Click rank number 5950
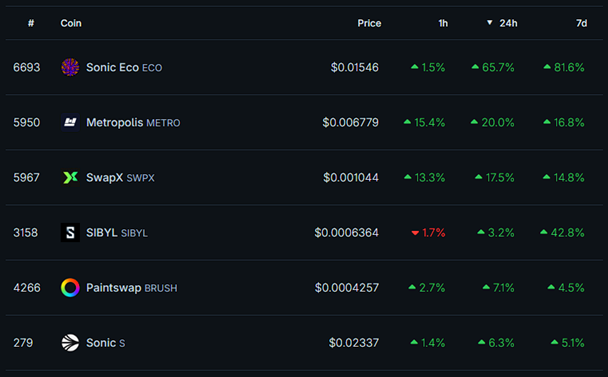Screen dimensions: 608x377 tap(27, 123)
